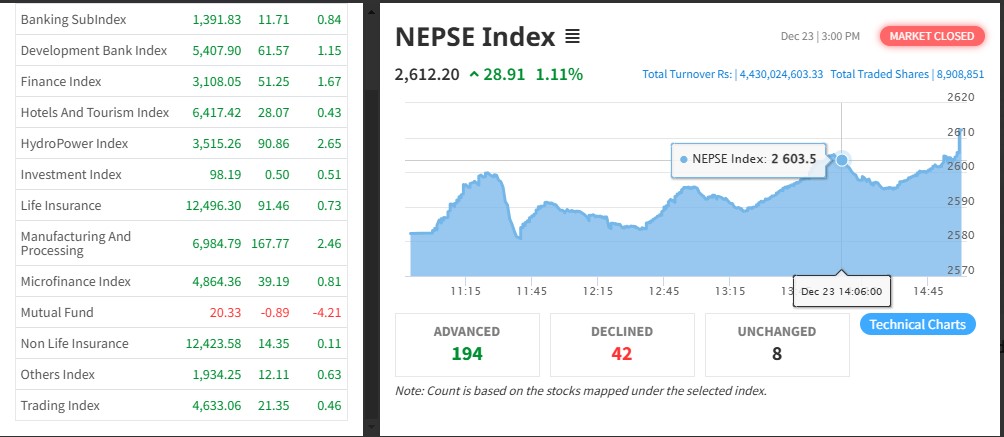The width and height of the screenshot is (1004, 437).
Task: Select the UNCHANGED 8 stocks box
Action: (x=777, y=344)
